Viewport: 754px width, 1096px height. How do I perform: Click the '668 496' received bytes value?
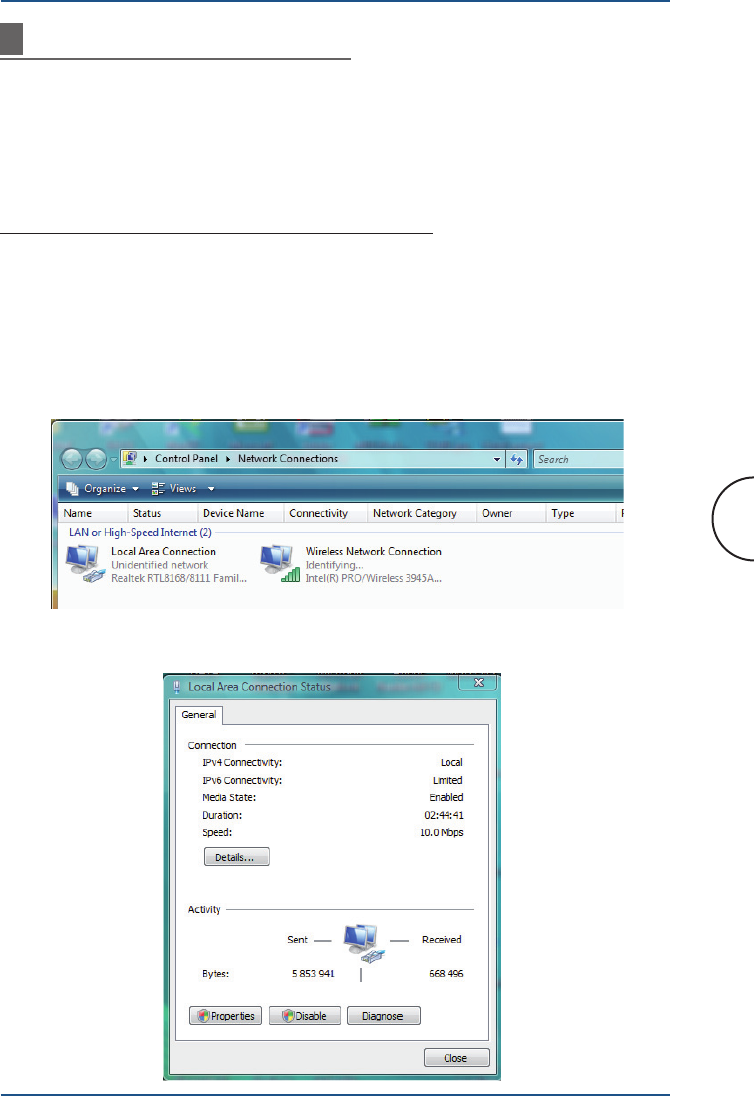click(446, 974)
